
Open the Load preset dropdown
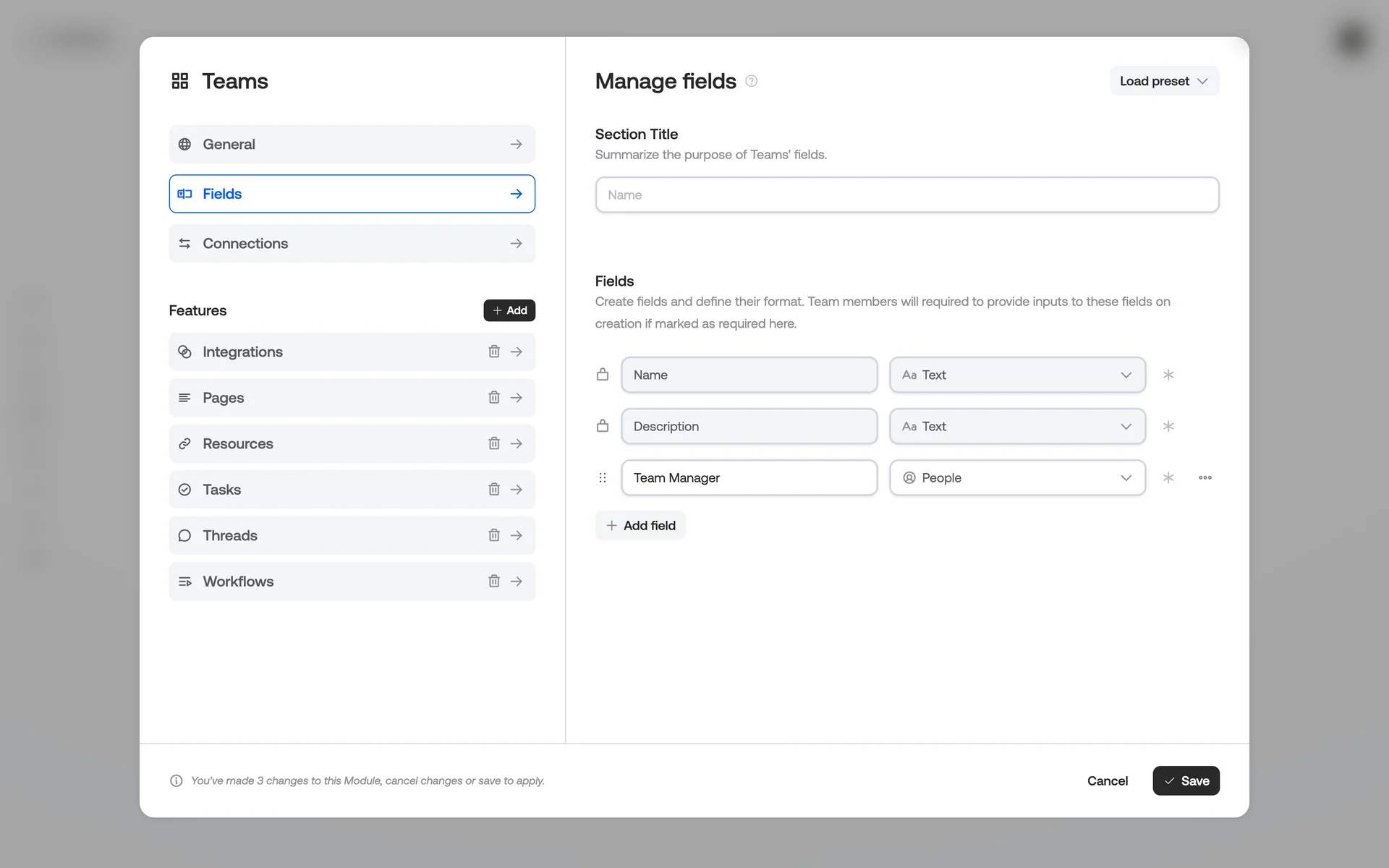point(1164,81)
